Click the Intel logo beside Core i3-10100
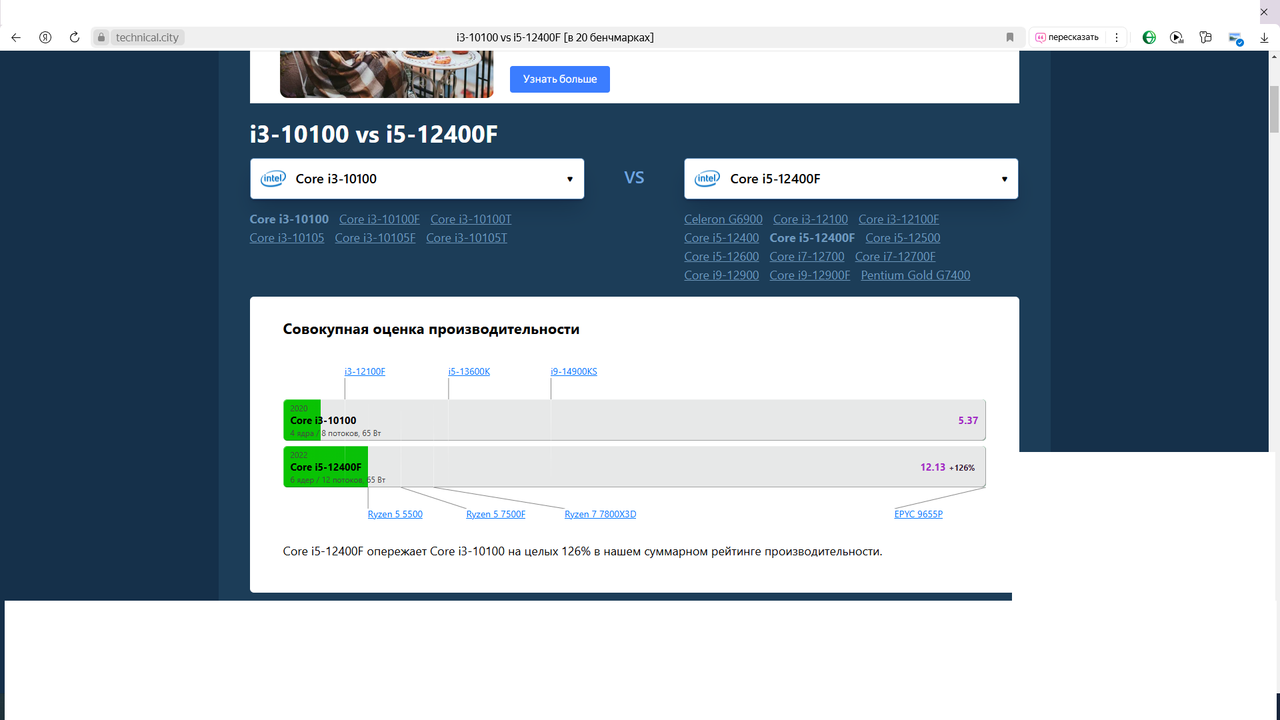Viewport: 1280px width, 720px height. click(273, 179)
